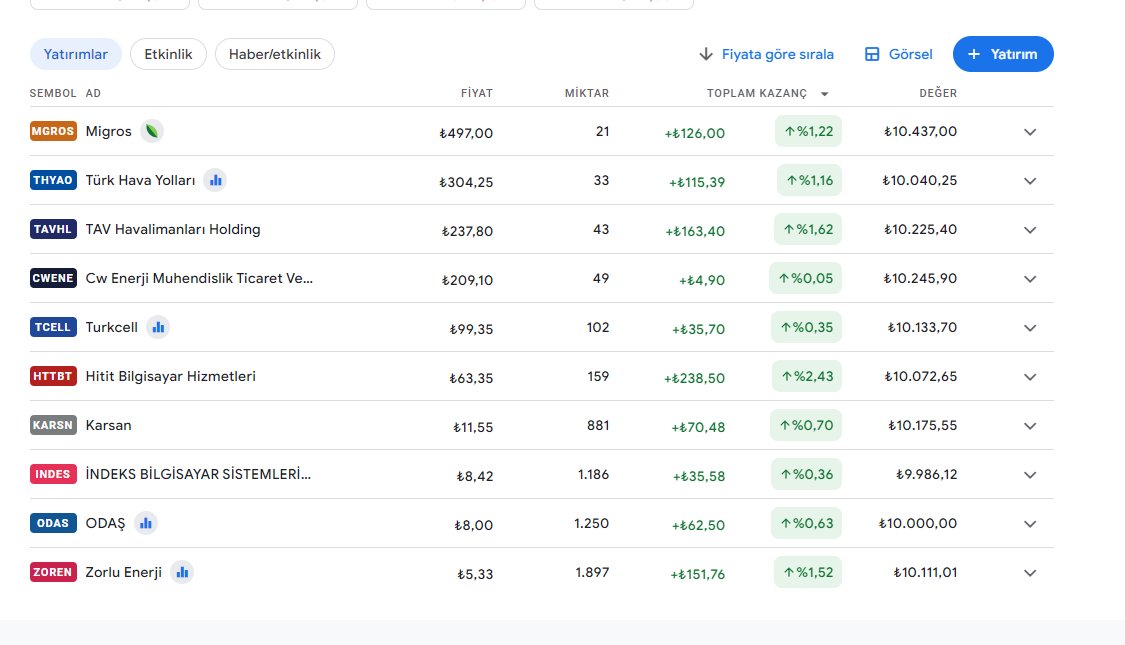
Task: Open bar chart icon next to ODAŞ
Action: click(x=146, y=523)
